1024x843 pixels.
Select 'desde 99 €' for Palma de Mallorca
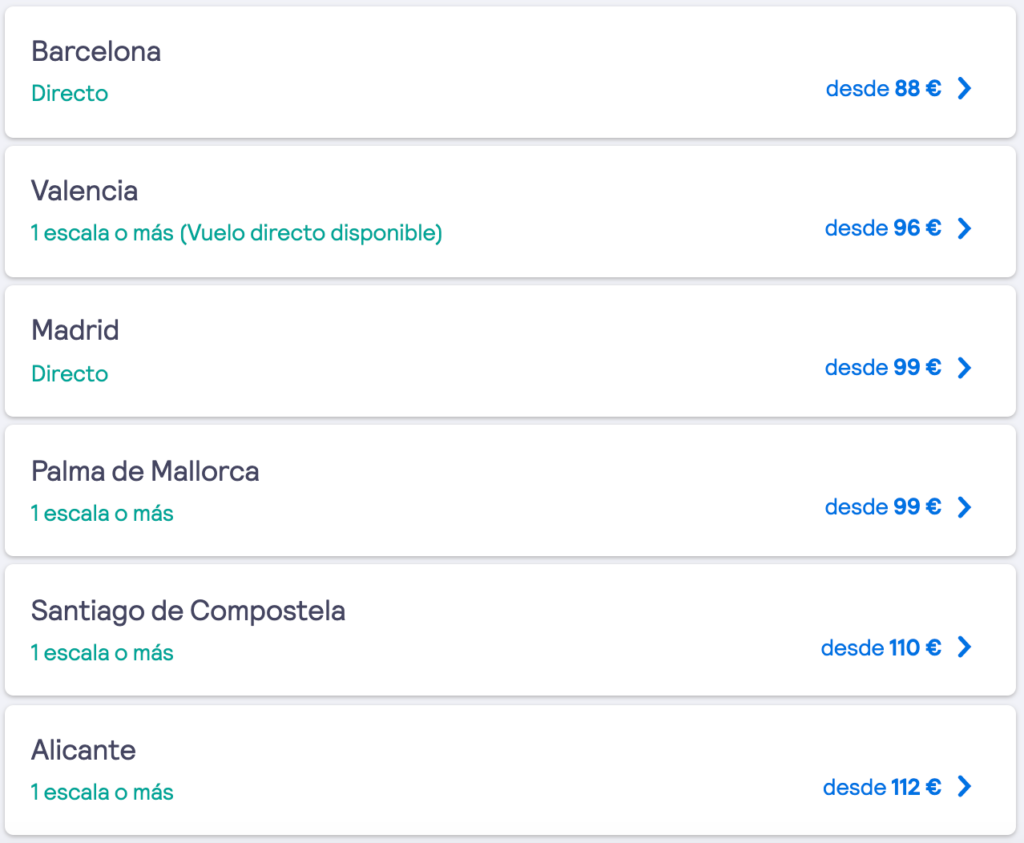(x=883, y=507)
